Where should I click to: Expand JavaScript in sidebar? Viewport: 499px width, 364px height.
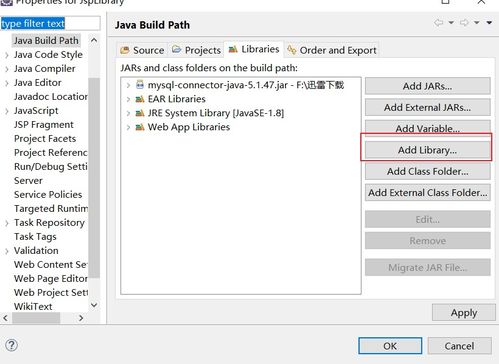coord(7,111)
